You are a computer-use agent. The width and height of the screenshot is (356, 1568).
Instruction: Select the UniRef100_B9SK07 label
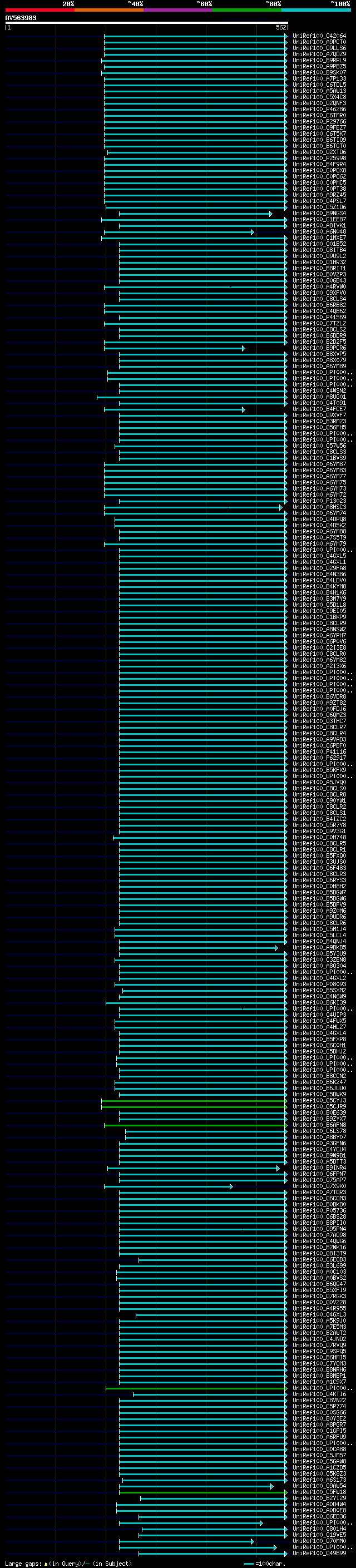[x=319, y=72]
